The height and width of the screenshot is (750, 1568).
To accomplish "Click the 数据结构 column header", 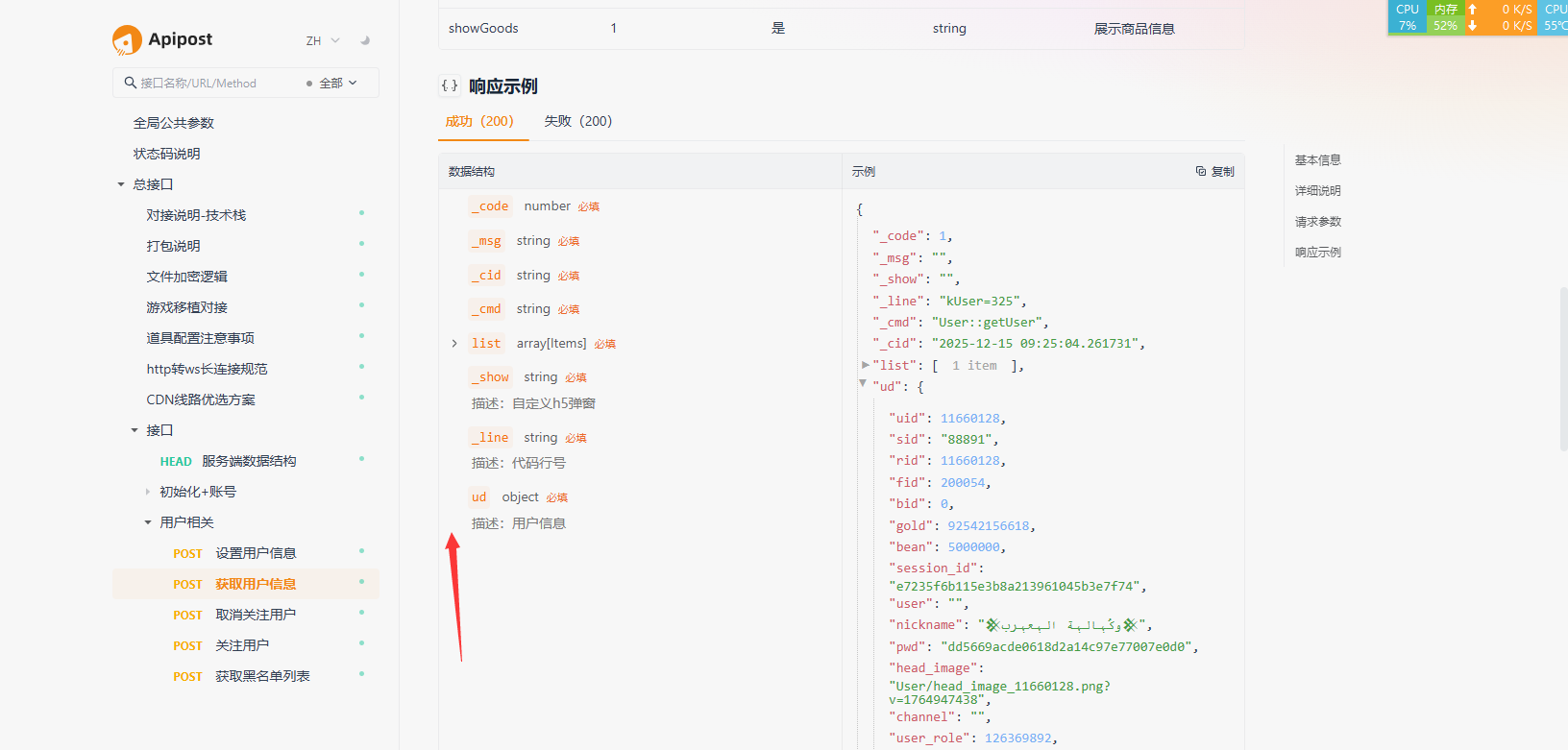I will pyautogui.click(x=472, y=172).
